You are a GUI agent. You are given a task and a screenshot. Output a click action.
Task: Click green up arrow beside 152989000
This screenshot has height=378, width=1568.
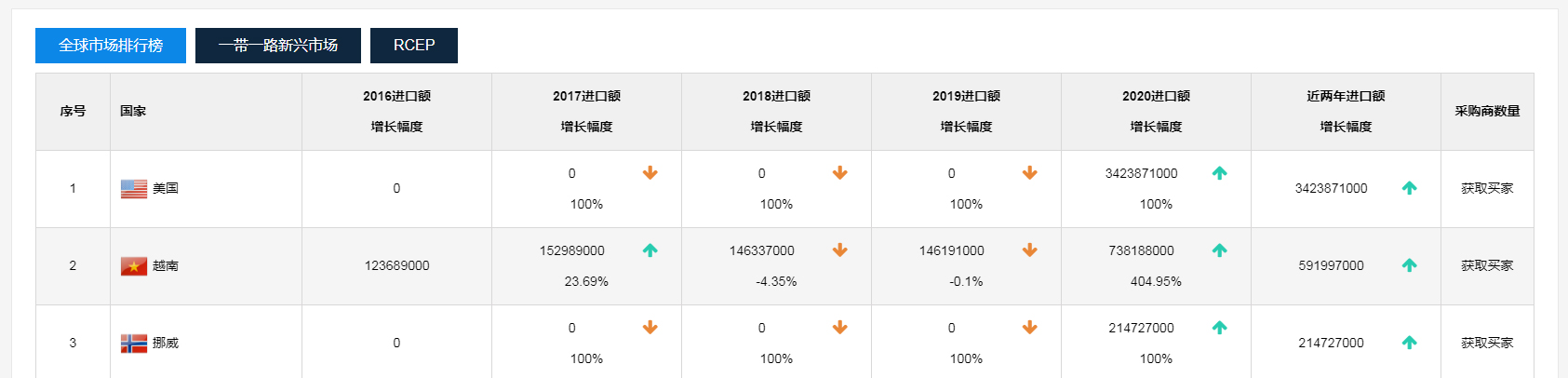point(650,250)
